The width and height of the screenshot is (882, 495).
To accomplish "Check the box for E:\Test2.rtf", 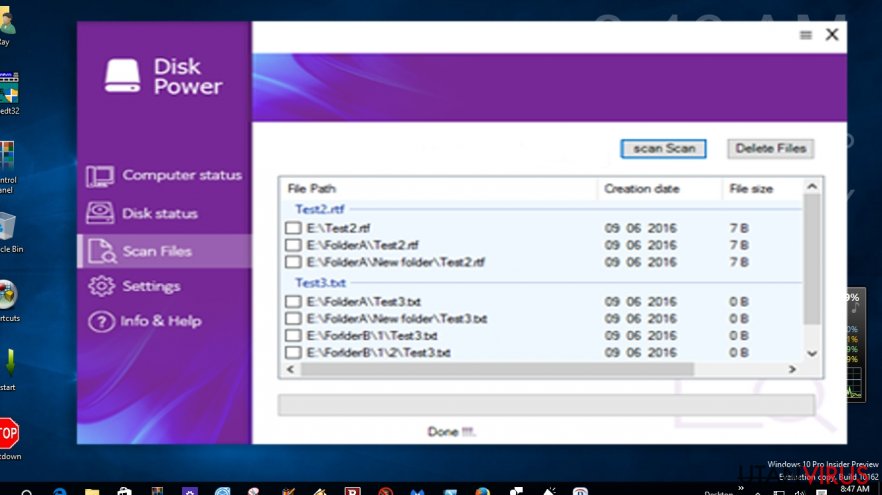I will [x=293, y=228].
